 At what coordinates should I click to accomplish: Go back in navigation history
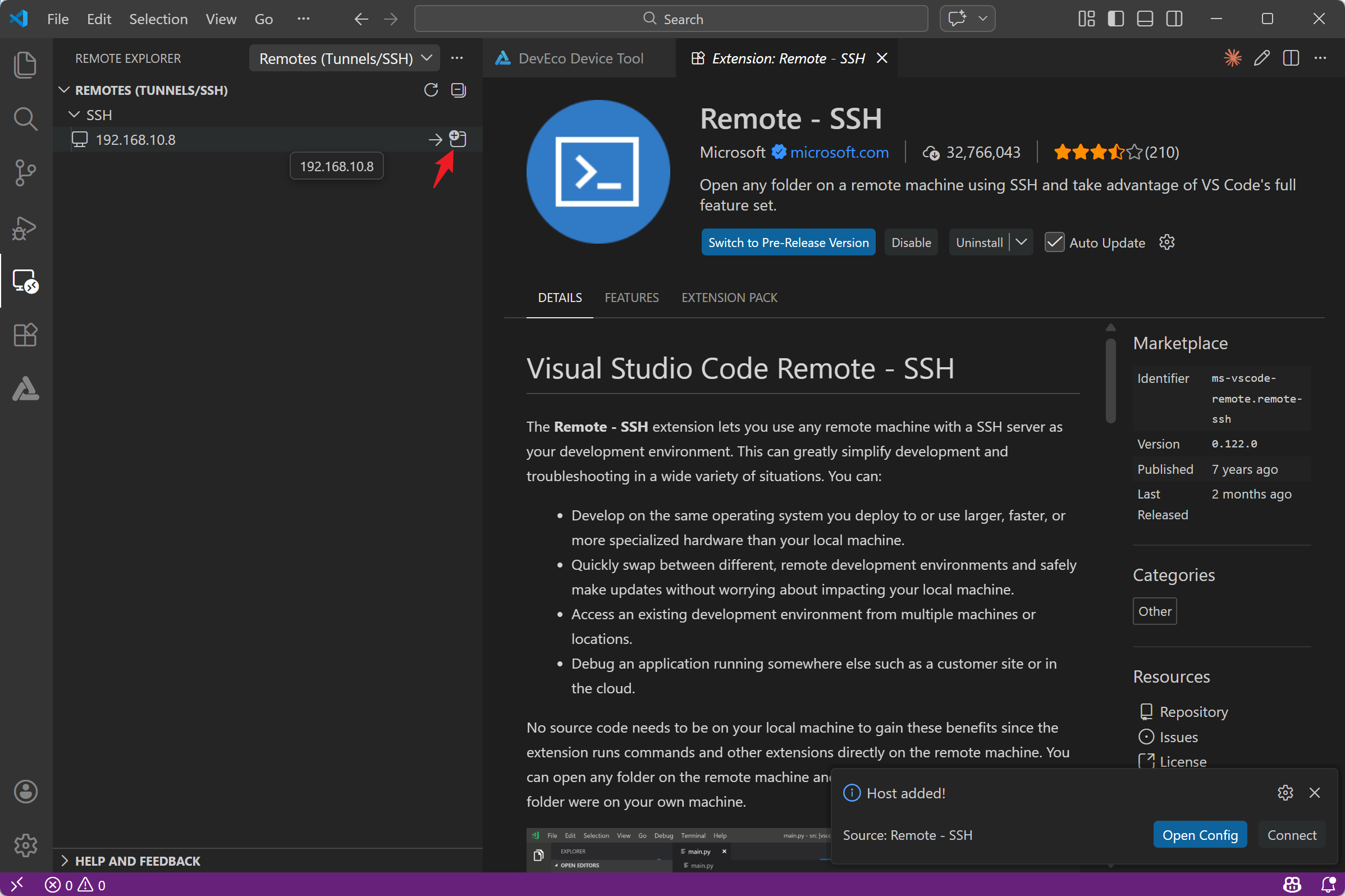click(361, 20)
